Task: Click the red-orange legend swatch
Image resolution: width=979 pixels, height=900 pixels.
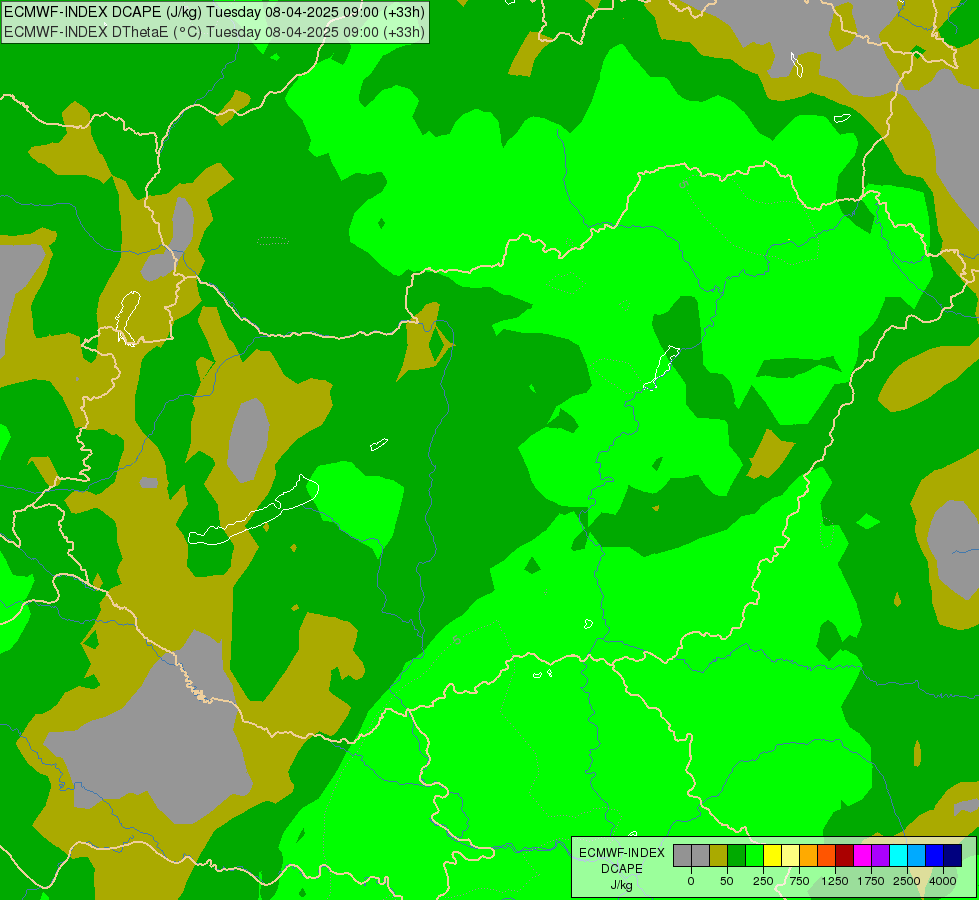Action: pos(827,856)
